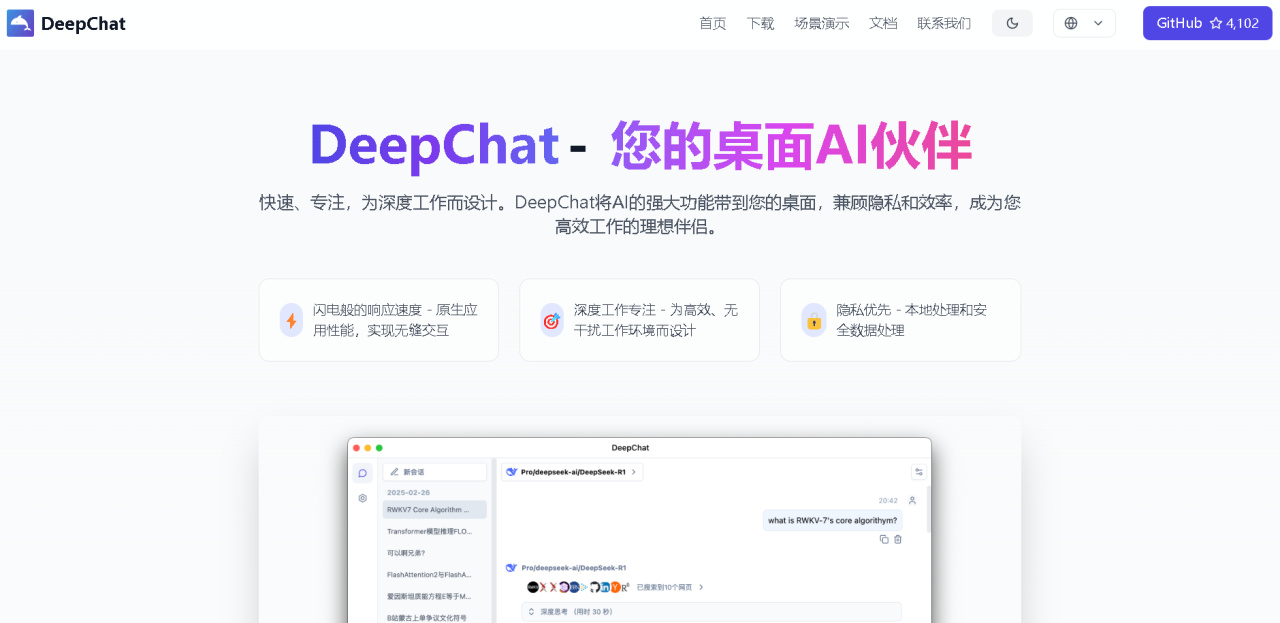Open the 场景演示 nav item
The height and width of the screenshot is (623, 1280).
tap(822, 23)
